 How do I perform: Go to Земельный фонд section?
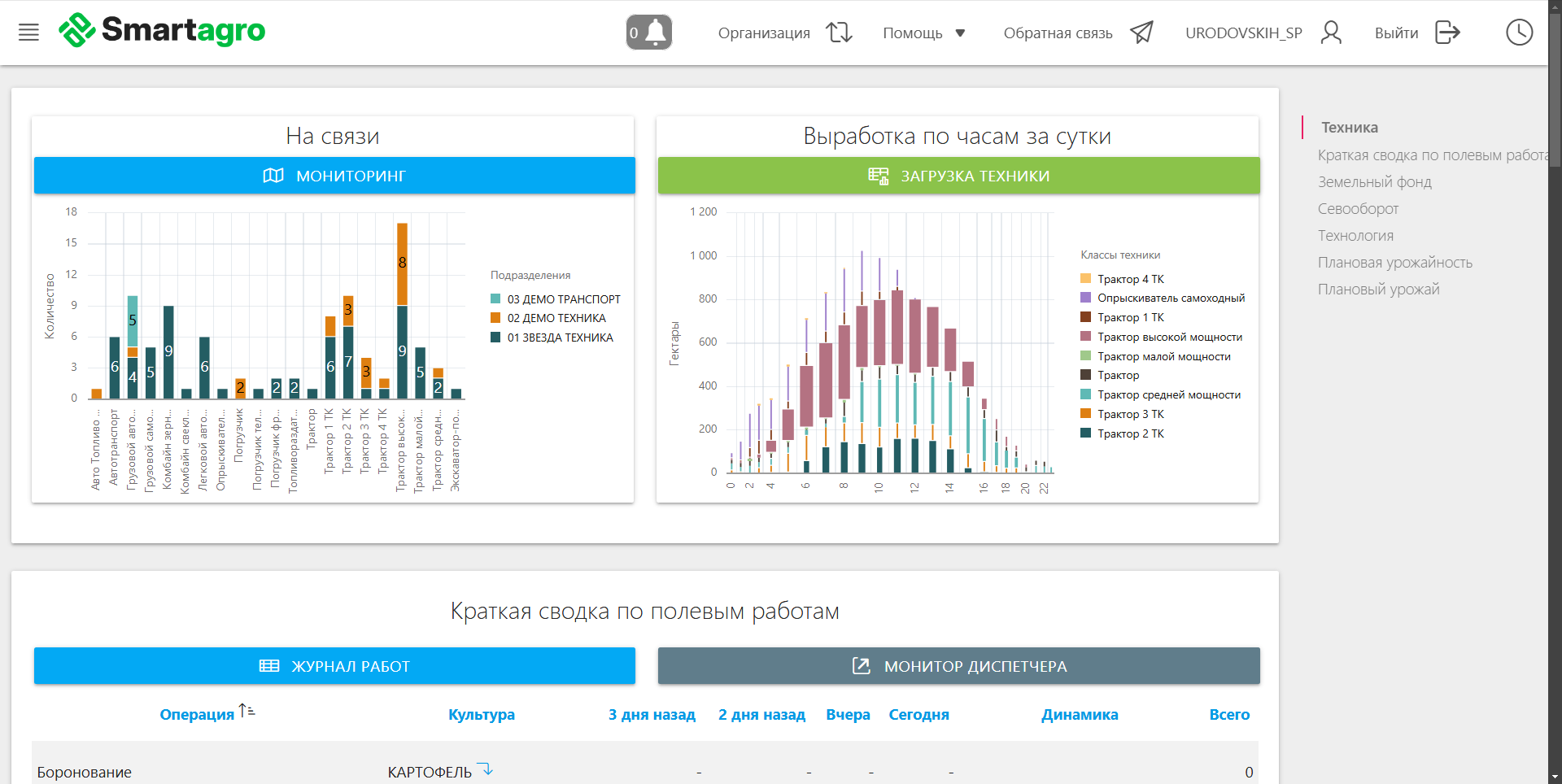point(1374,182)
